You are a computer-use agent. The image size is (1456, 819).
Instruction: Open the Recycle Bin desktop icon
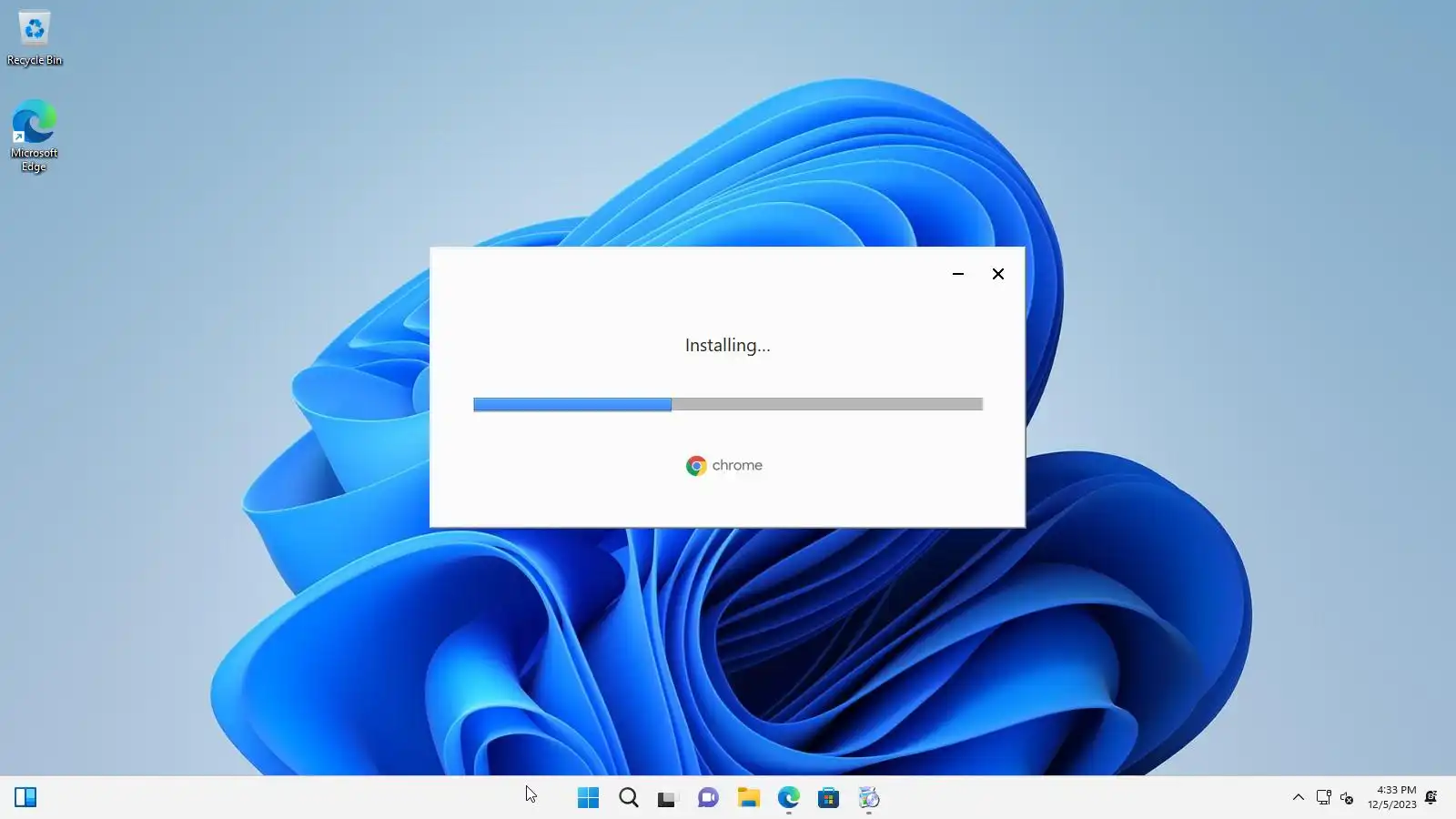[x=35, y=39]
